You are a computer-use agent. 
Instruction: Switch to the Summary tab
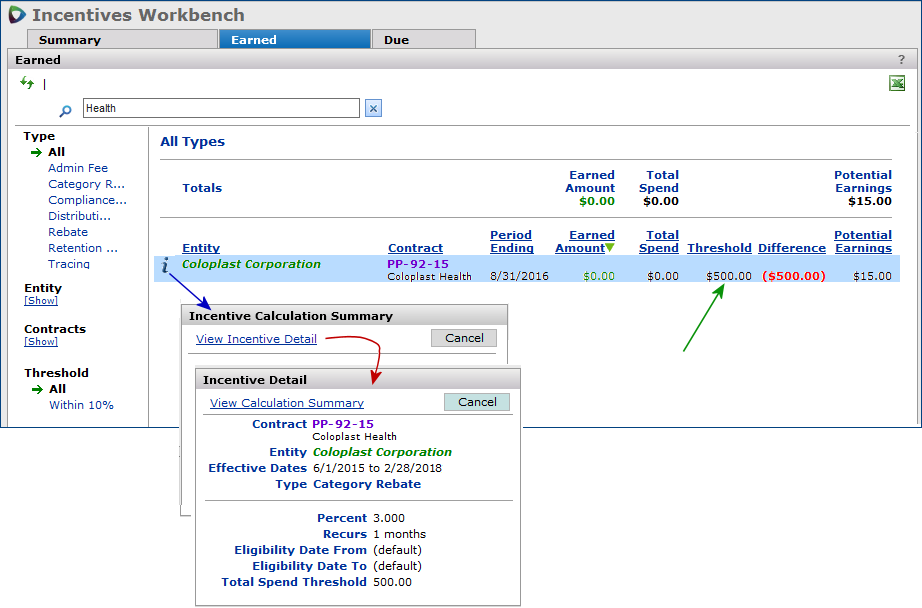point(70,40)
